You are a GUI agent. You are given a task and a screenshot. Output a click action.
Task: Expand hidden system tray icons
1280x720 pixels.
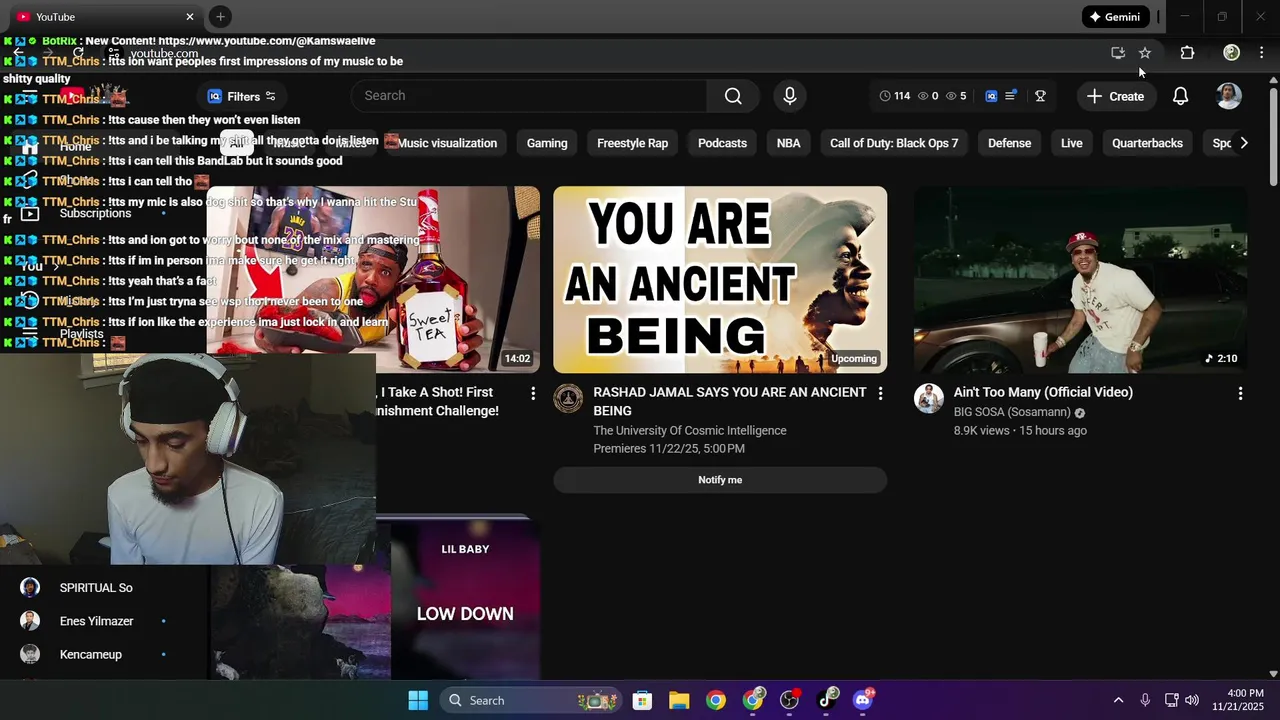[1118, 700]
